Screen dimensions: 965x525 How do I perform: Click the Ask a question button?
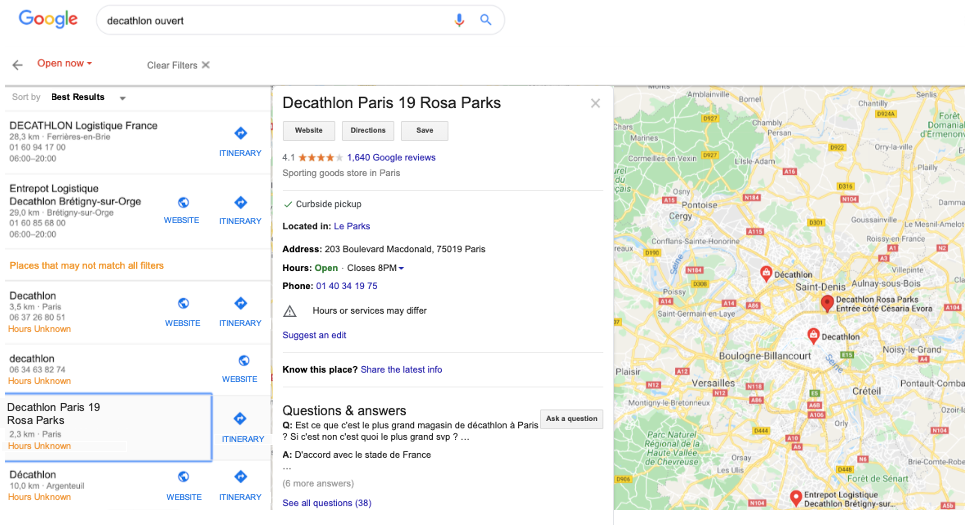[572, 419]
